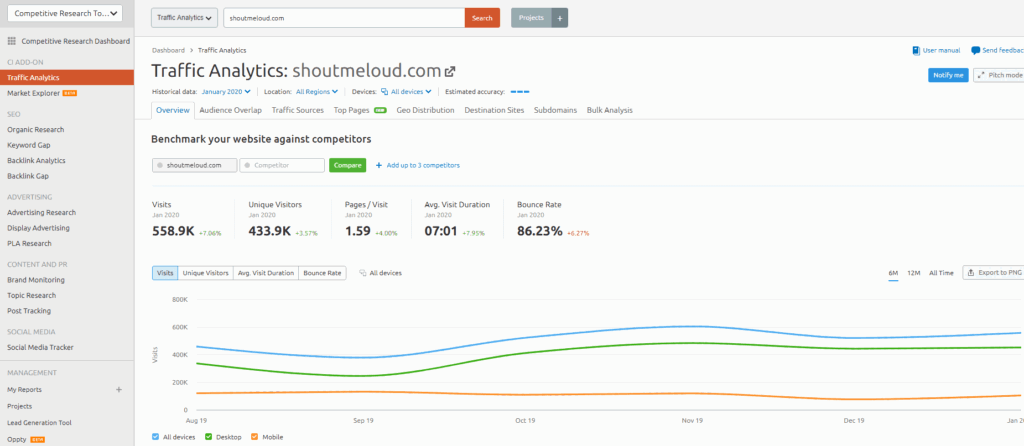The height and width of the screenshot is (446, 1024).
Task: Switch to Audience Overlap tab
Action: 231,110
